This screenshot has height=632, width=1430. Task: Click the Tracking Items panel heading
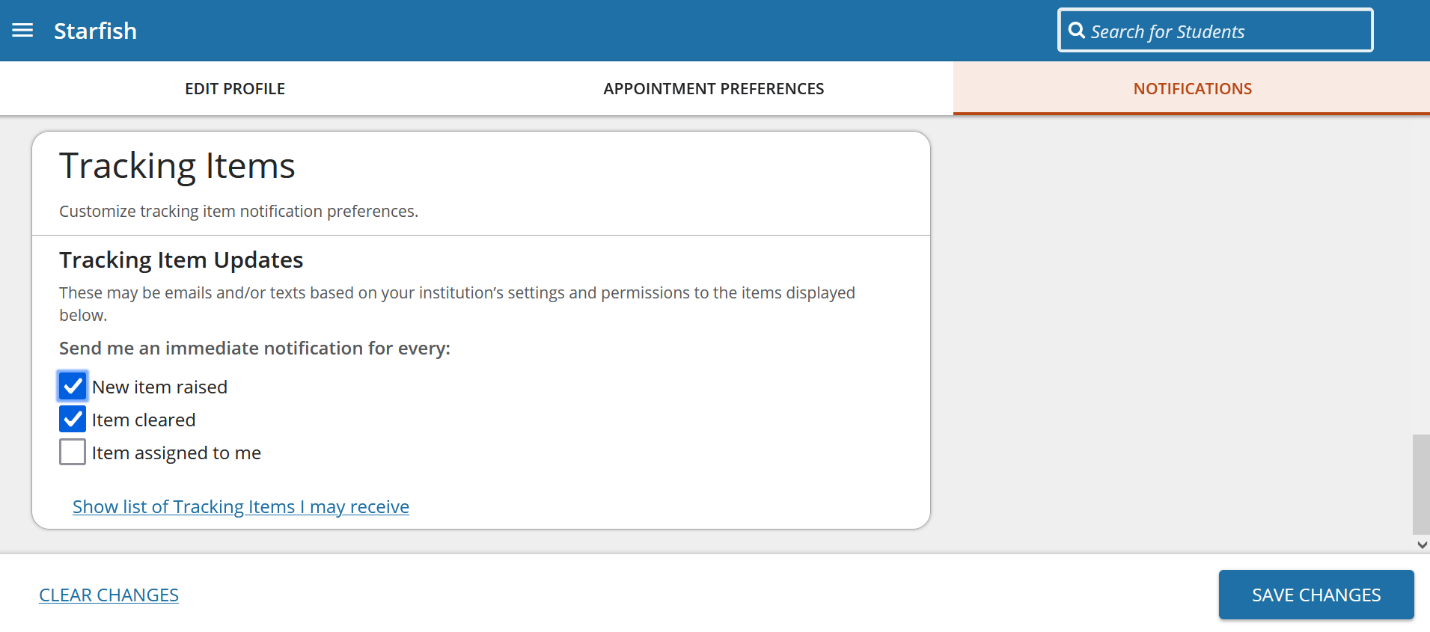[177, 166]
